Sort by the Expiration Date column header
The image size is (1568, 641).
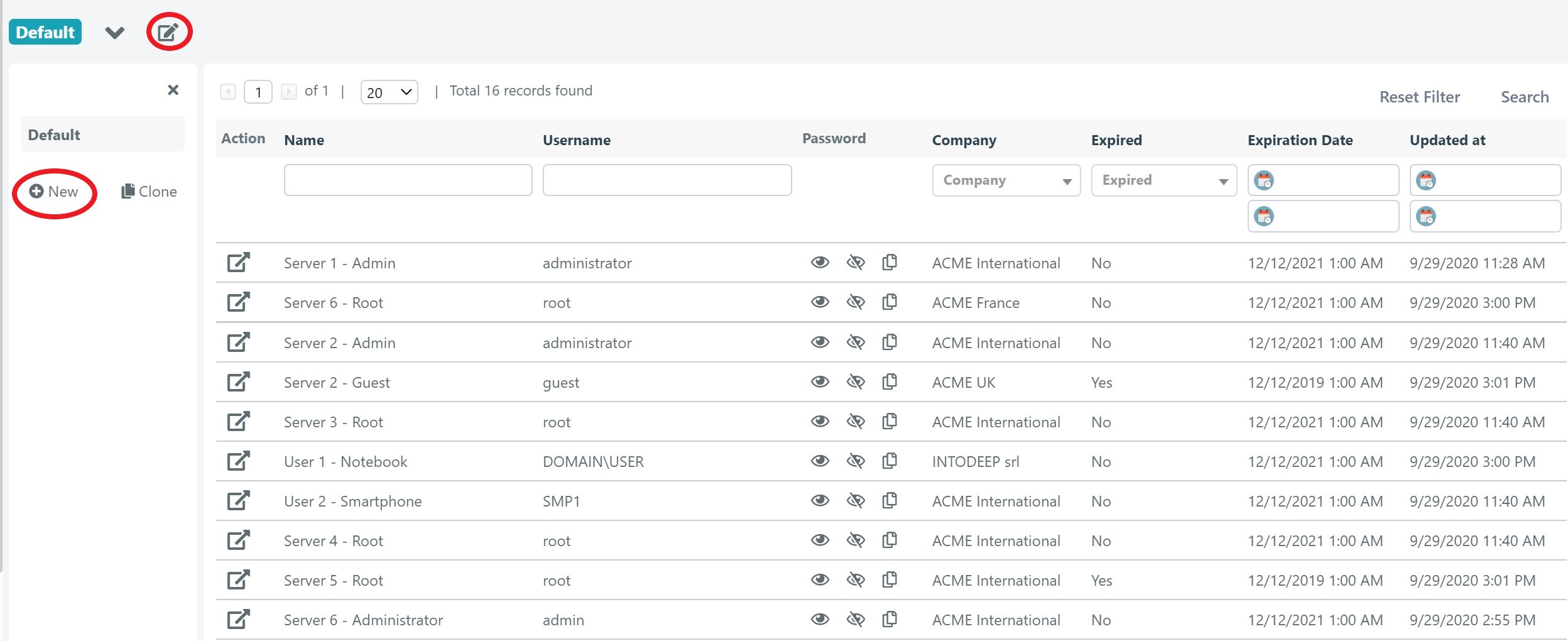(x=1300, y=140)
